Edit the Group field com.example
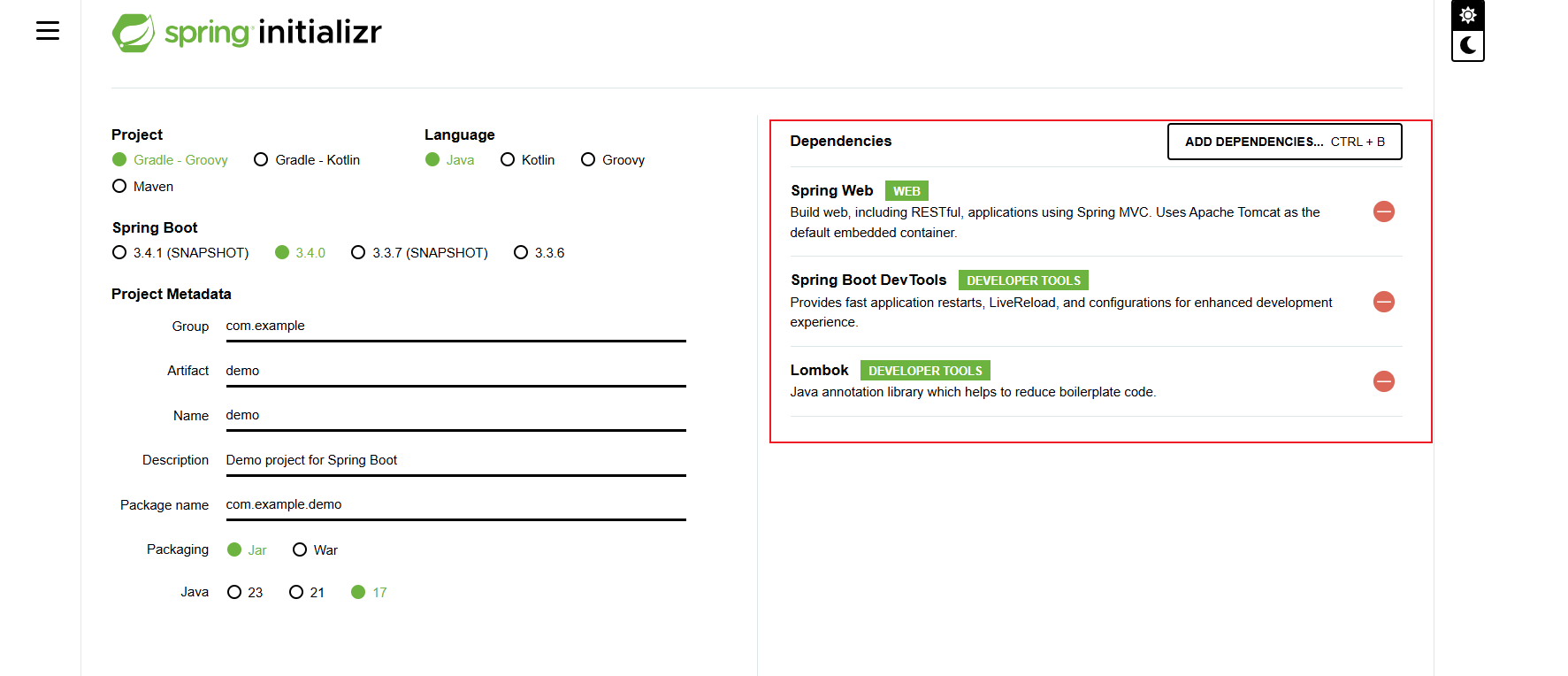Viewport: 1568px width, 676px height. pyautogui.click(x=455, y=326)
